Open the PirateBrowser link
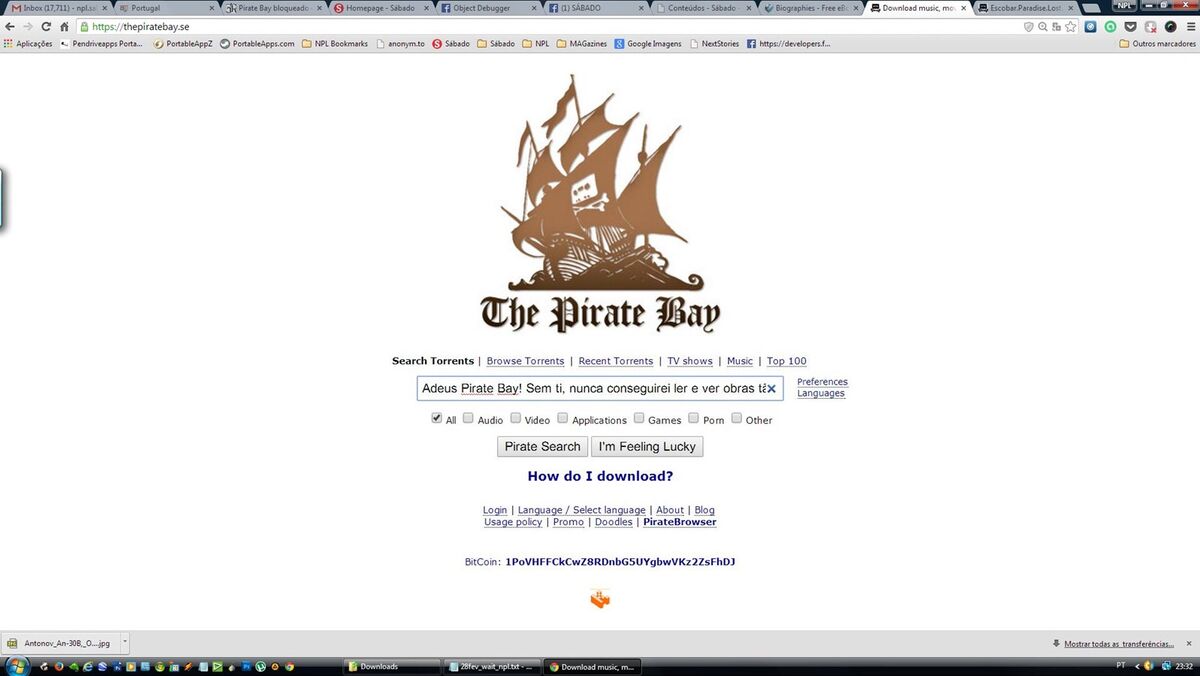Viewport: 1200px width, 676px height. (680, 522)
